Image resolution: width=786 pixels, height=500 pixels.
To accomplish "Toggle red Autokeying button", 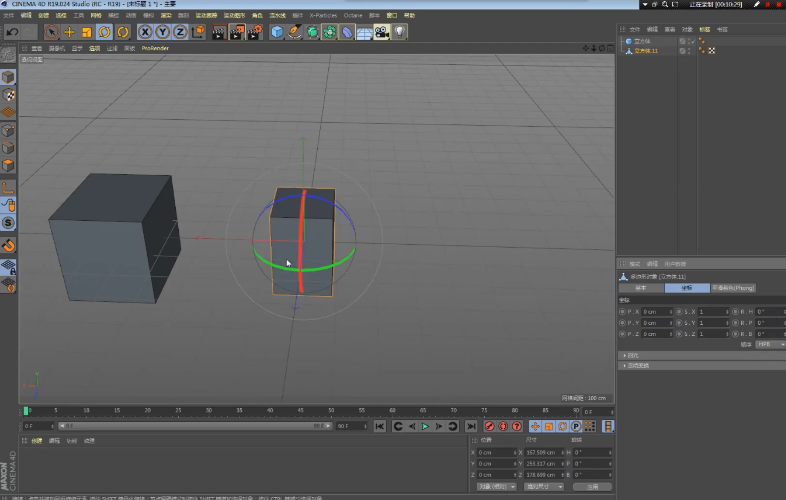I will coord(503,426).
